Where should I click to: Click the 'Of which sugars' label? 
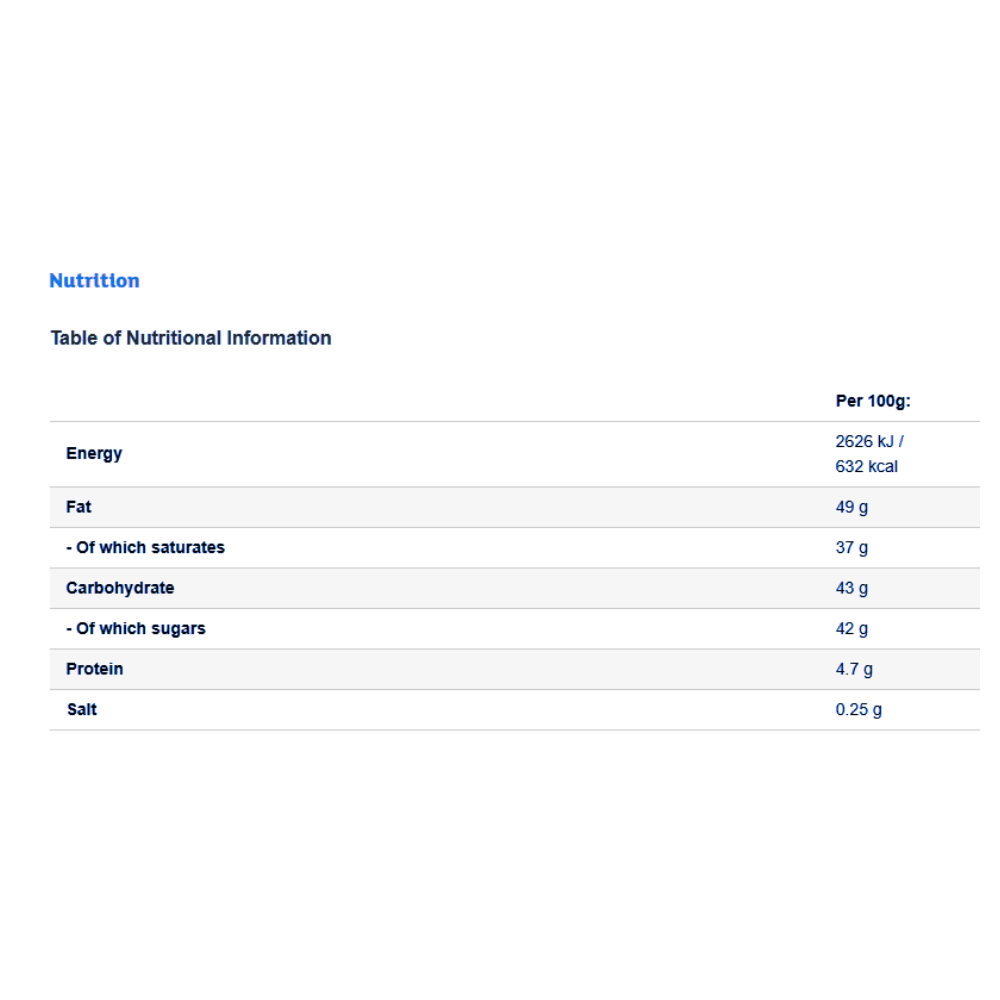136,629
